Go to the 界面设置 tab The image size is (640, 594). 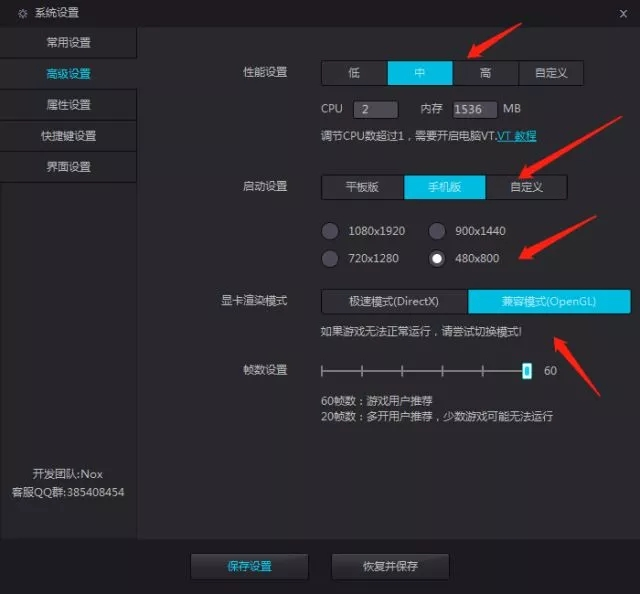coord(68,167)
